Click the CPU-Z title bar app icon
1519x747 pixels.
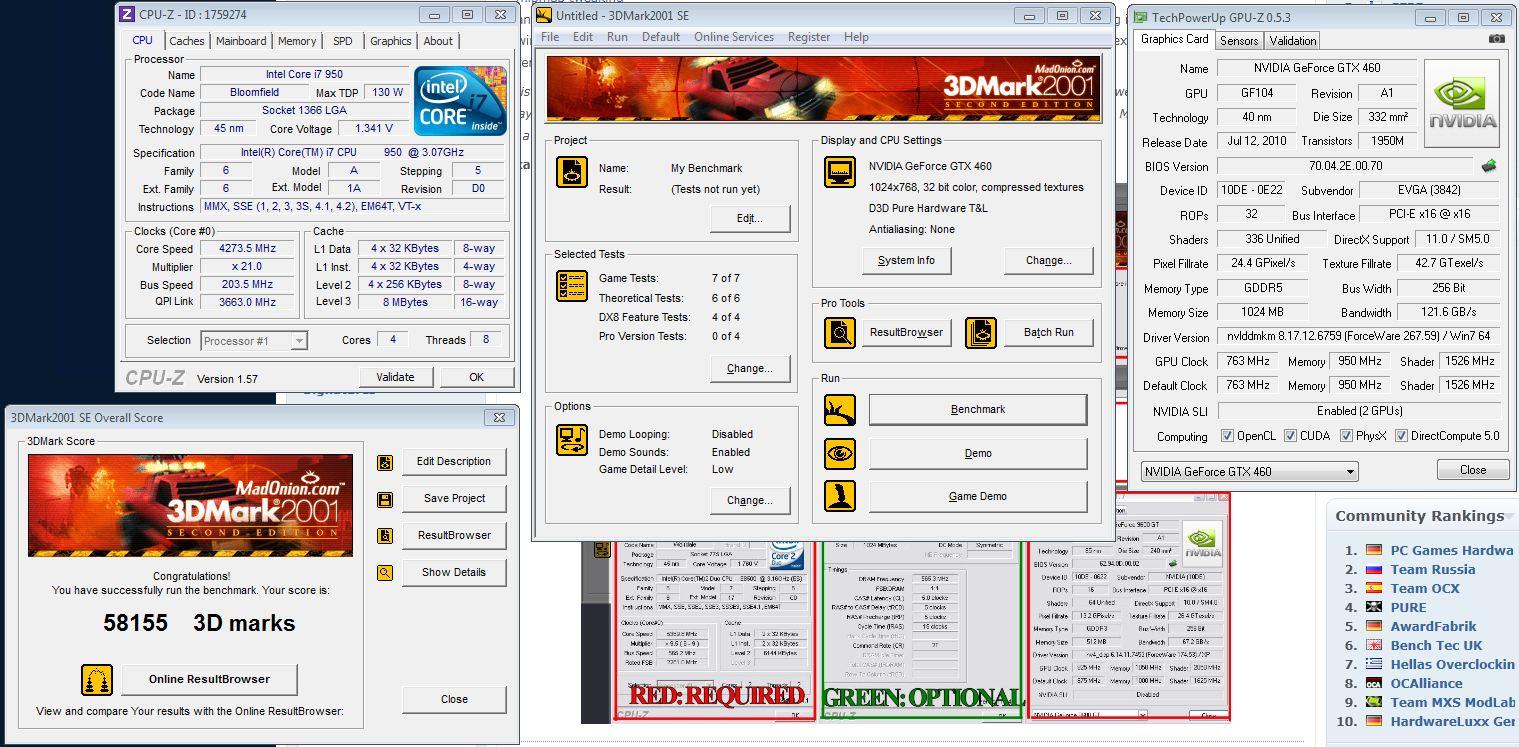point(126,14)
